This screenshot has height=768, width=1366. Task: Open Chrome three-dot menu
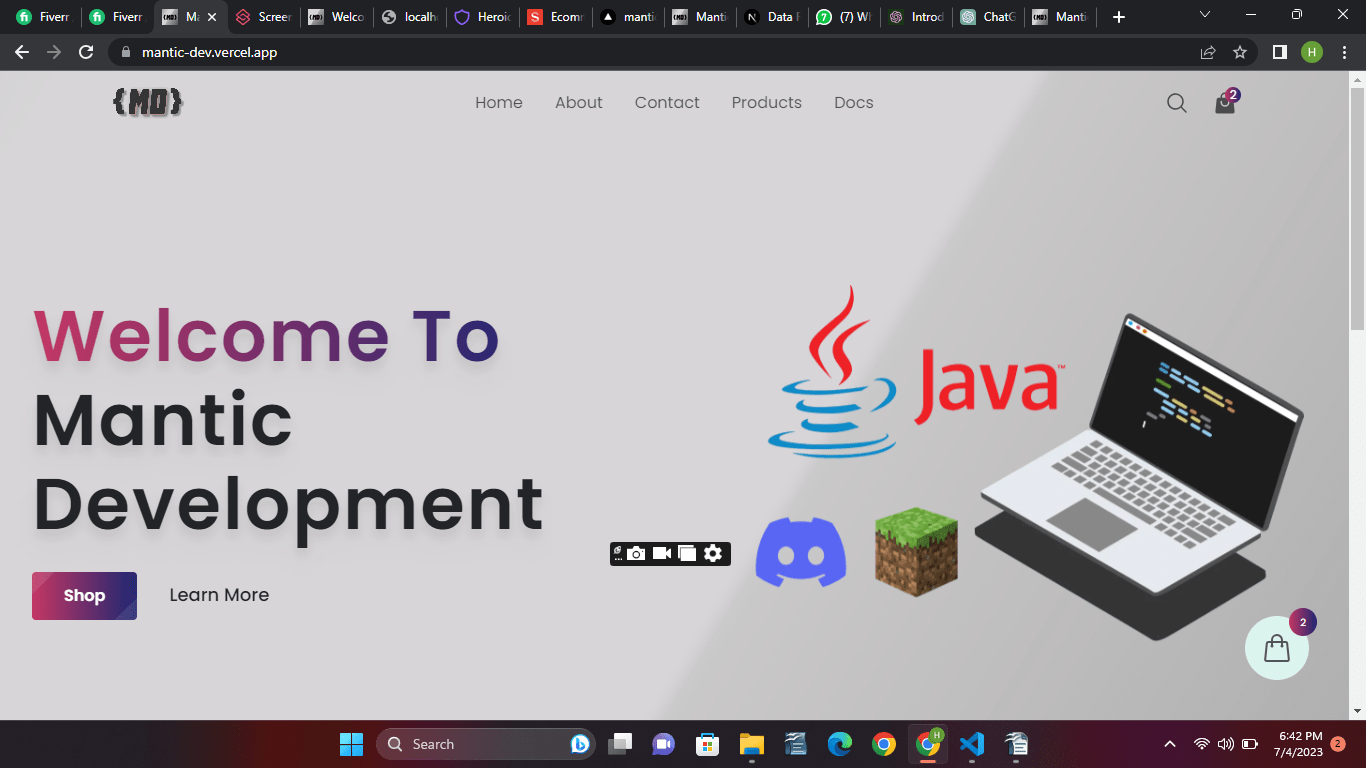pyautogui.click(x=1343, y=52)
